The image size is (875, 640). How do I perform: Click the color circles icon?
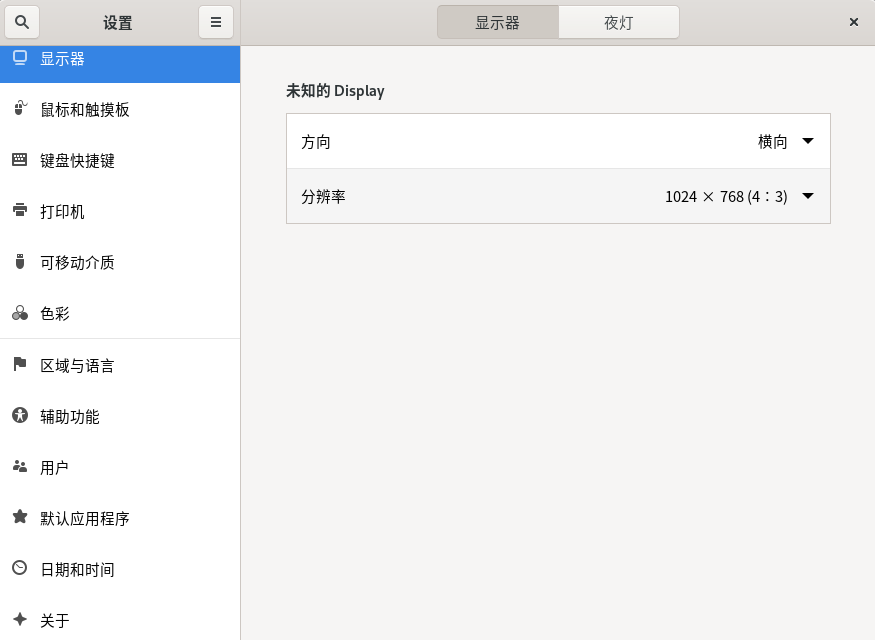[x=19, y=313]
